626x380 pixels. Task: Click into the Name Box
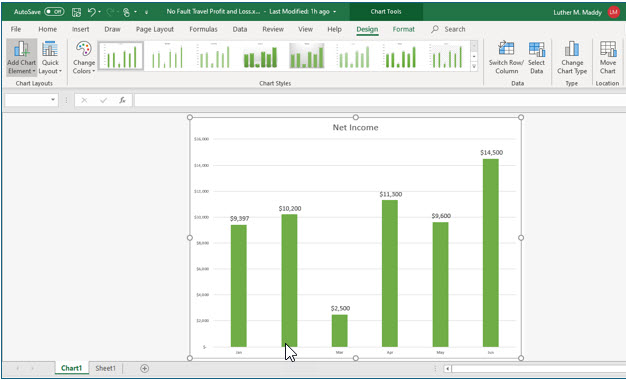click(27, 100)
